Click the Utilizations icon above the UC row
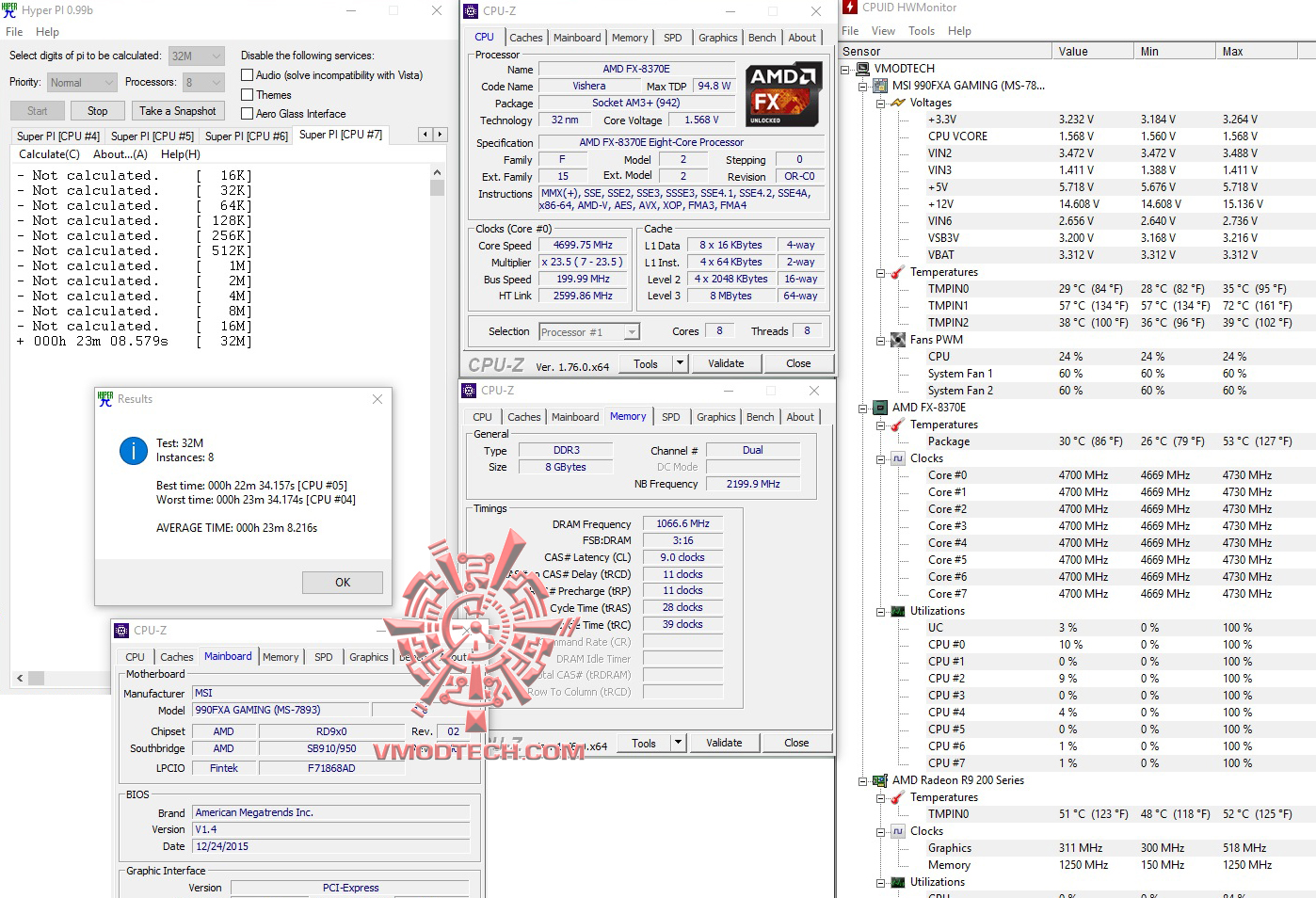The width and height of the screenshot is (1316, 898). tap(898, 611)
